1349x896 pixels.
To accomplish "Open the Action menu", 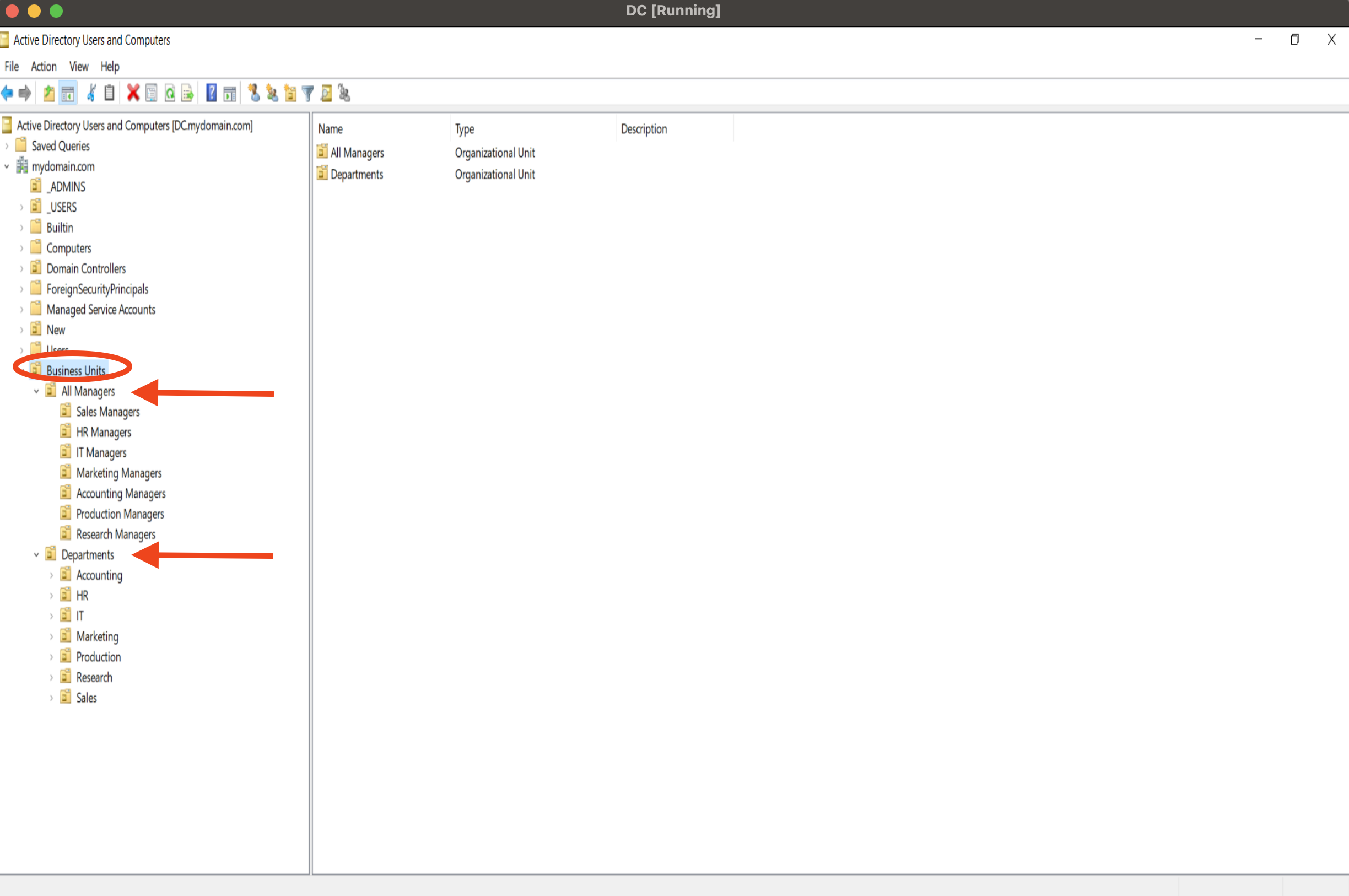I will click(44, 66).
